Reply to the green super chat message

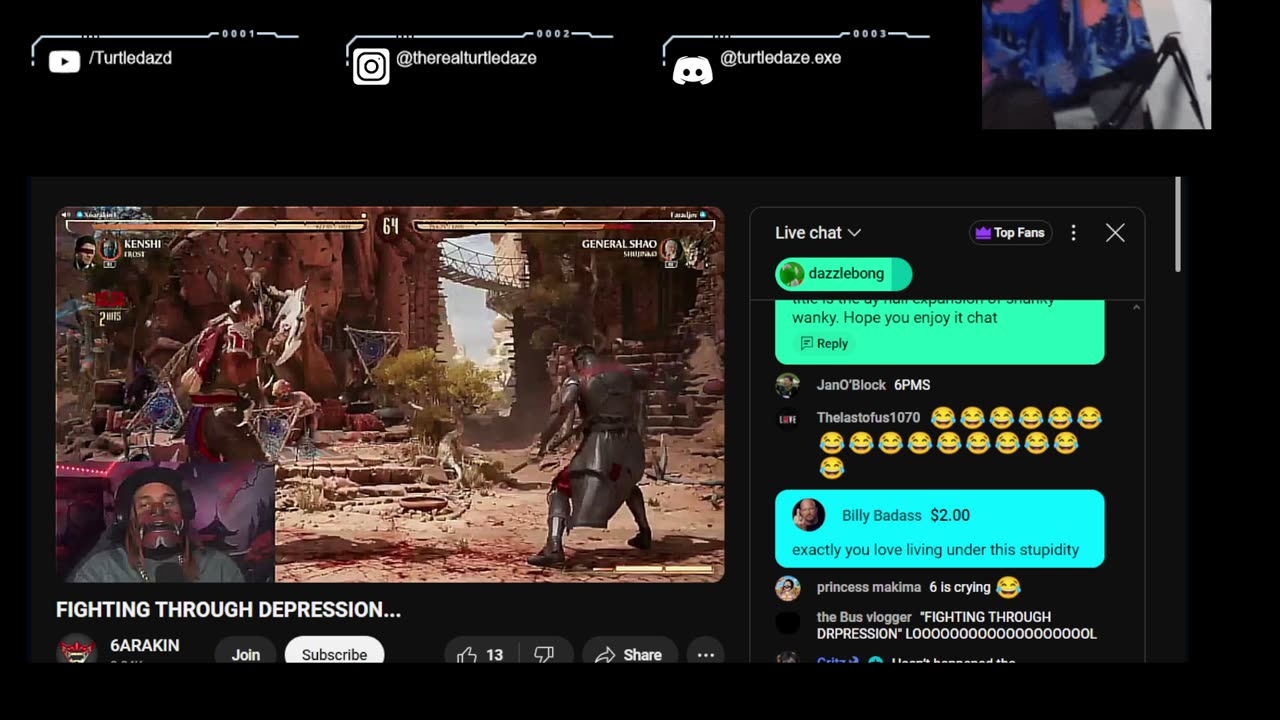click(x=824, y=343)
